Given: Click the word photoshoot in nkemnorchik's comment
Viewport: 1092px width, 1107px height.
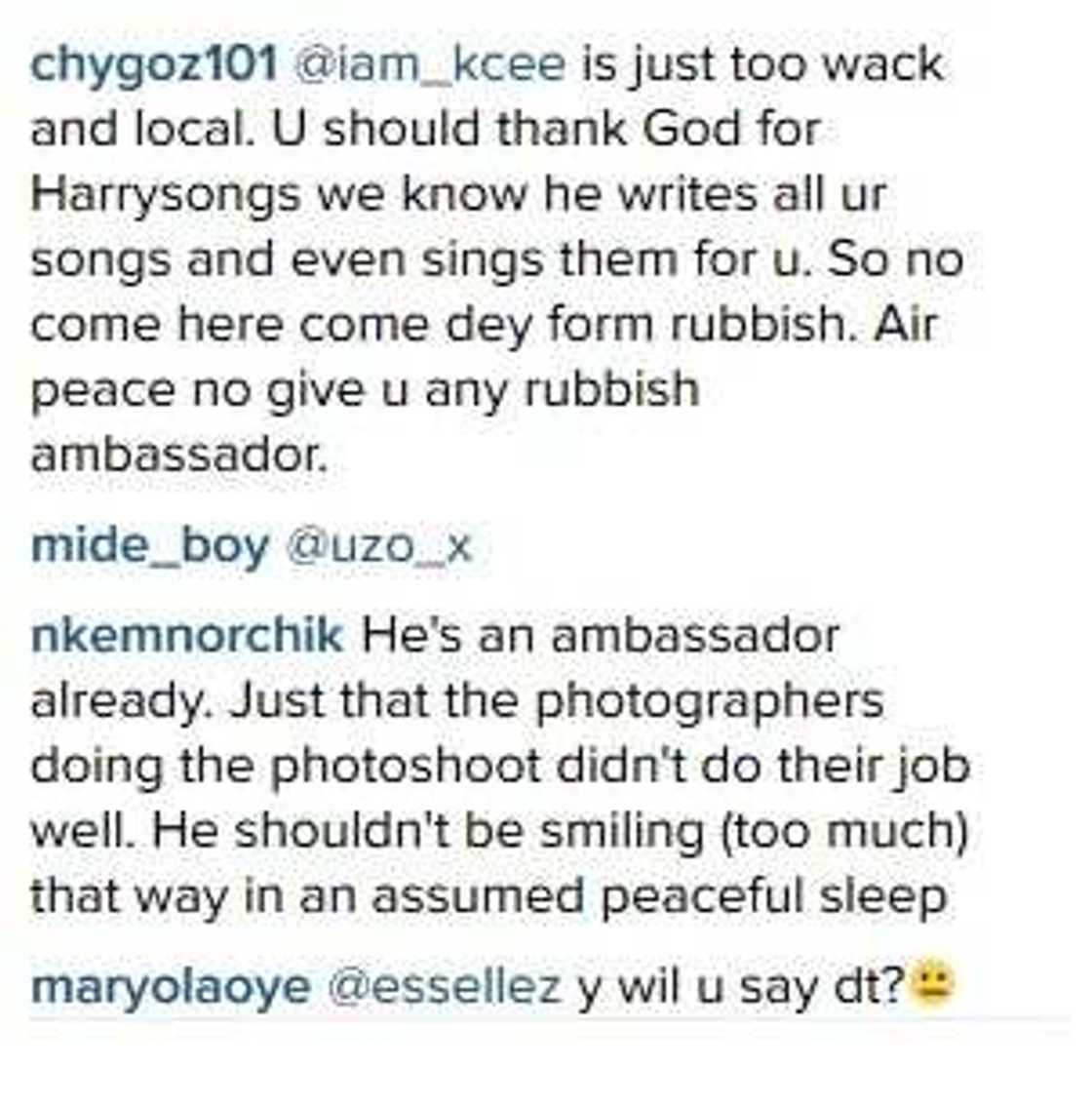Looking at the screenshot, I should (406, 768).
